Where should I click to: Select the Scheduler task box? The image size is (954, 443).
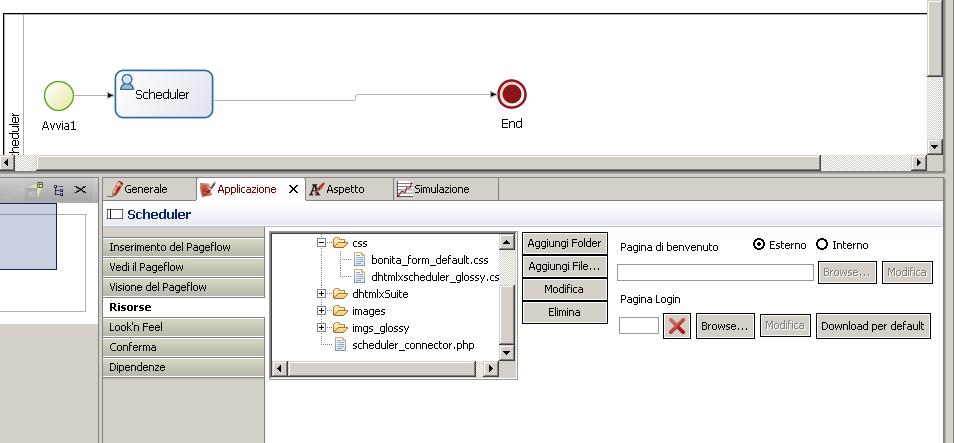(x=164, y=94)
